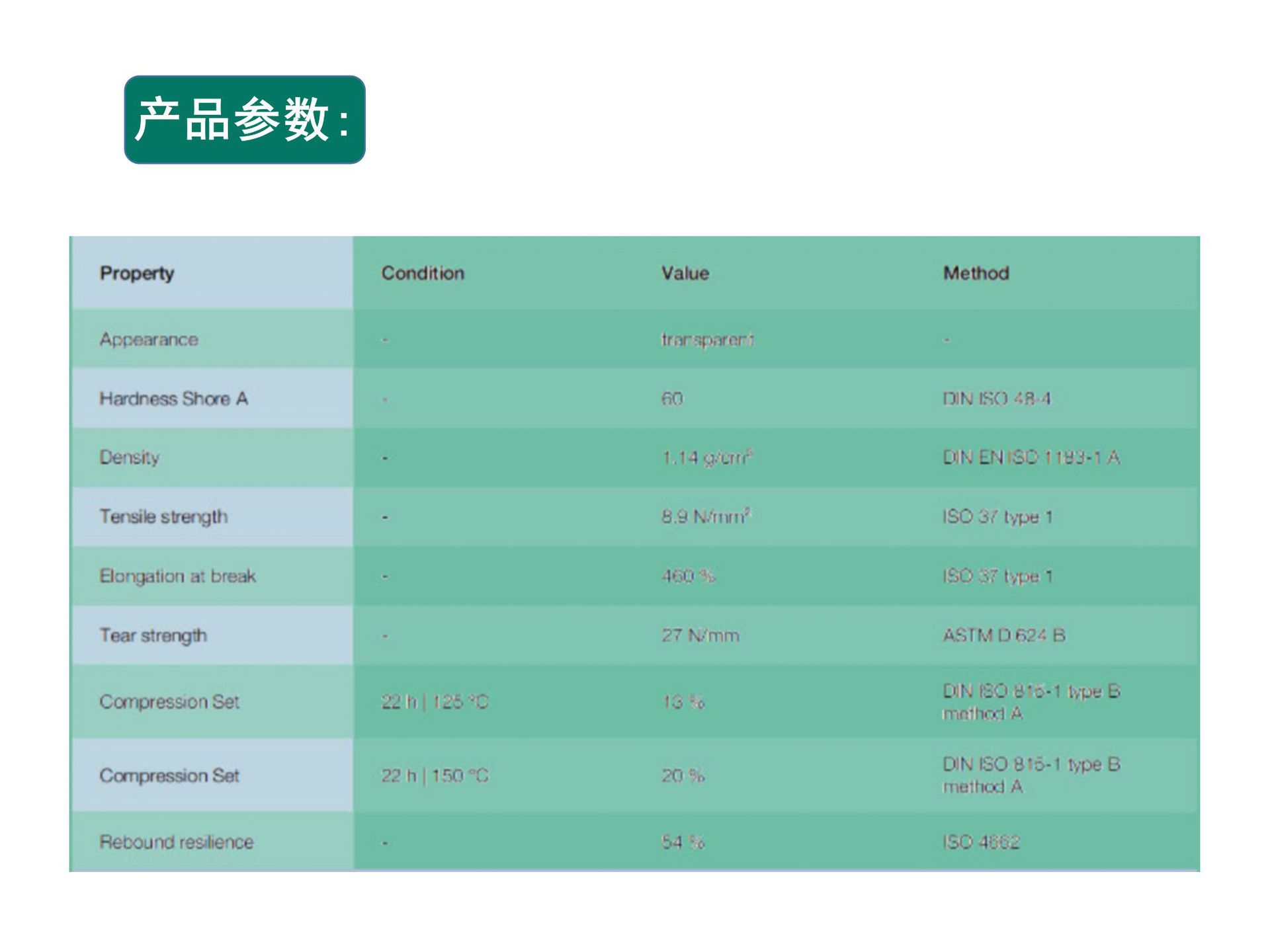Click the 22 h | 125 °C condition

click(x=435, y=702)
